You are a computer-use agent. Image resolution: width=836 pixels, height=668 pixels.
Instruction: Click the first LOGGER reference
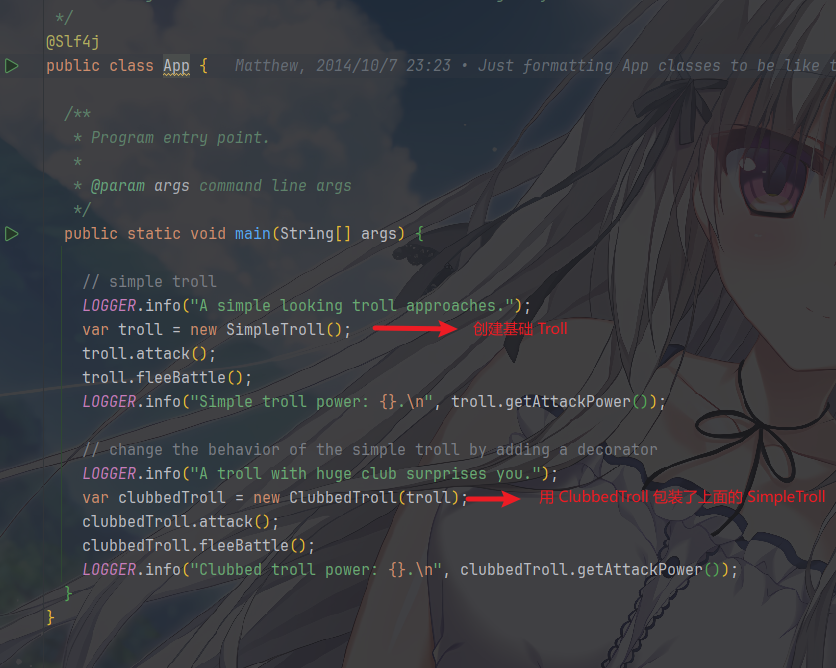coord(109,306)
